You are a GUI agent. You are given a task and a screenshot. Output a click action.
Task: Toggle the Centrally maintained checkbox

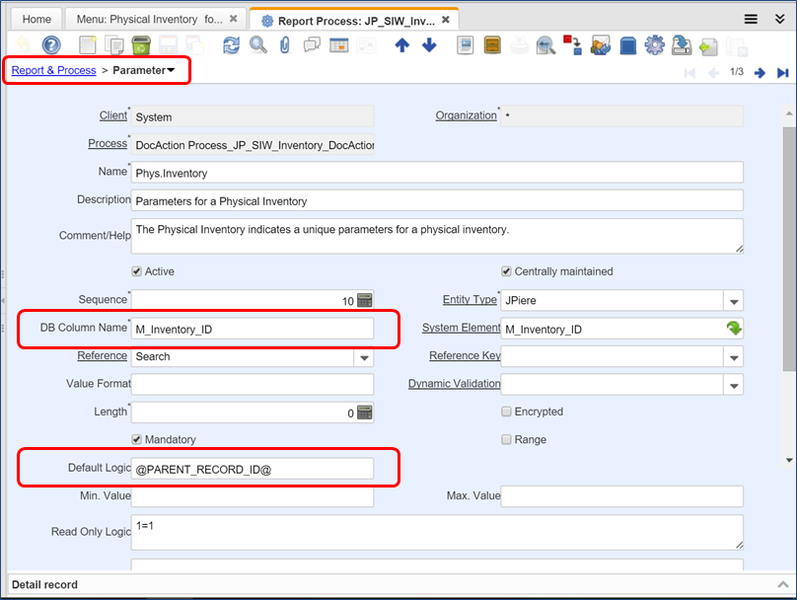tap(507, 271)
